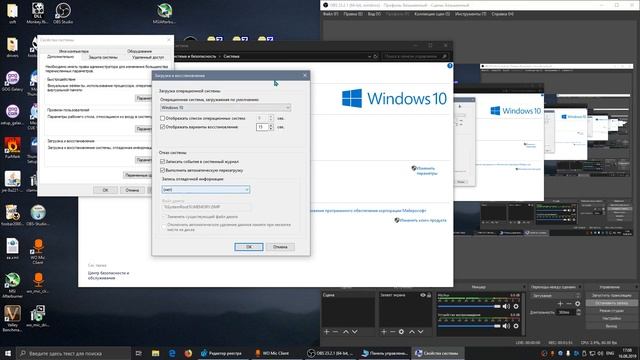Remove selected scene with minus icon in OBS

pyautogui.click(x=336, y=332)
